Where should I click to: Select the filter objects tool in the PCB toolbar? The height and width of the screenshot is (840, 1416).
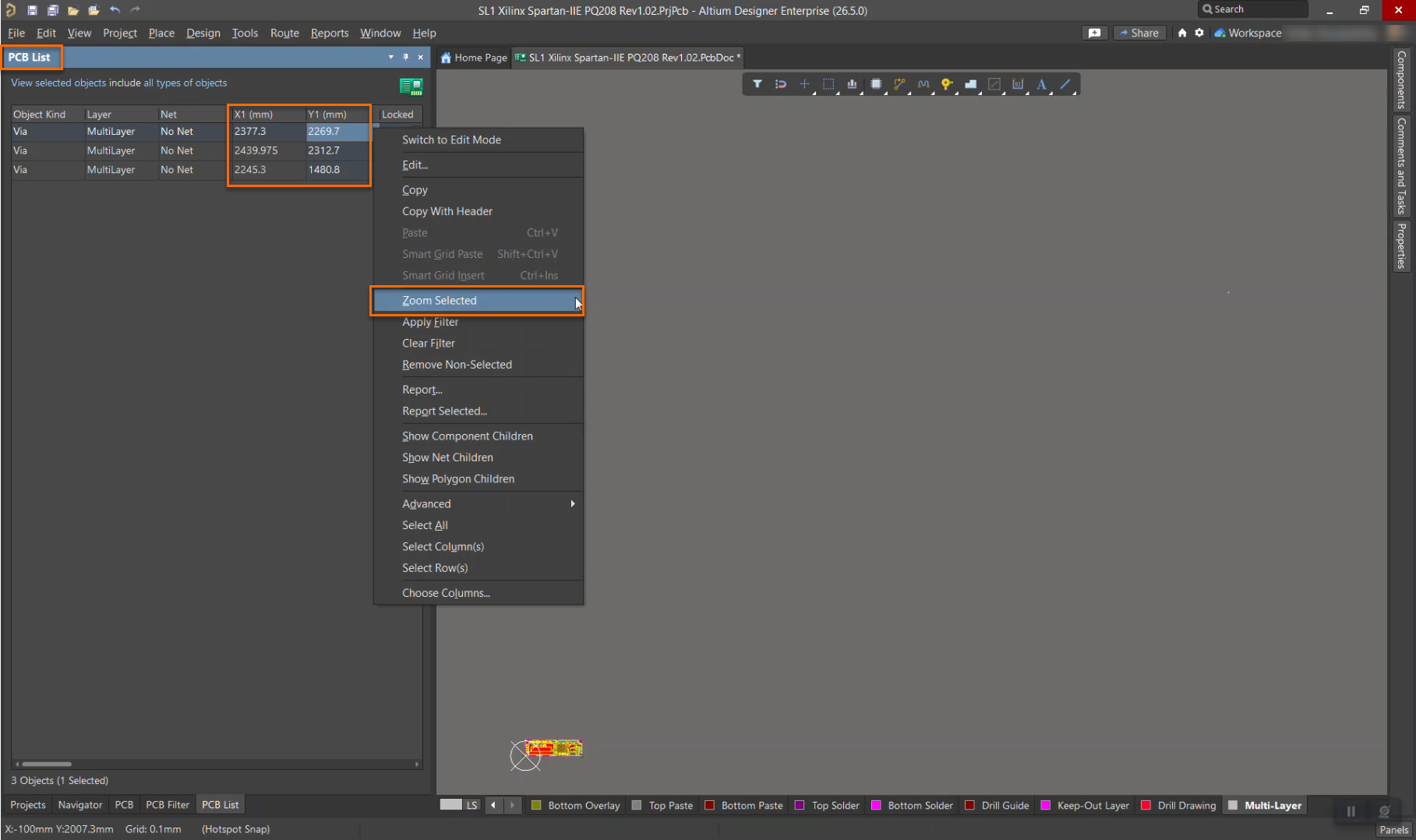coord(757,84)
